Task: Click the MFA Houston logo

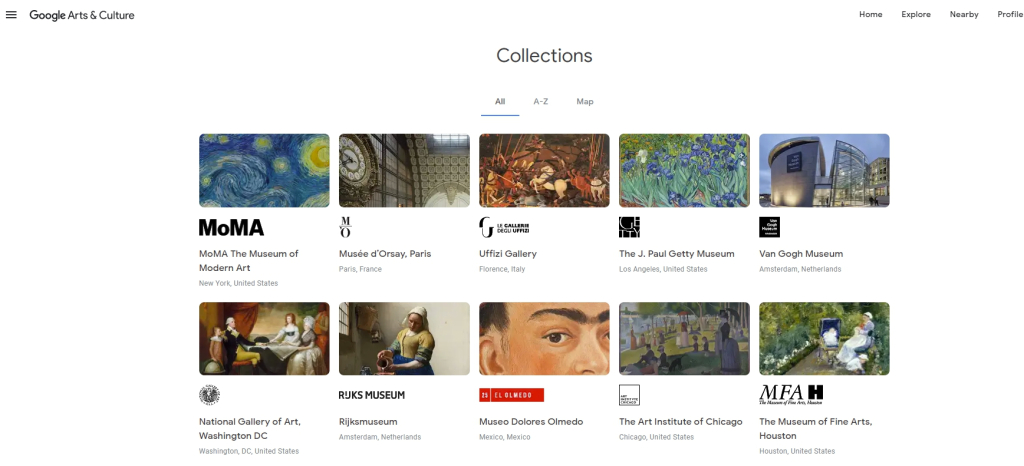Action: point(791,394)
